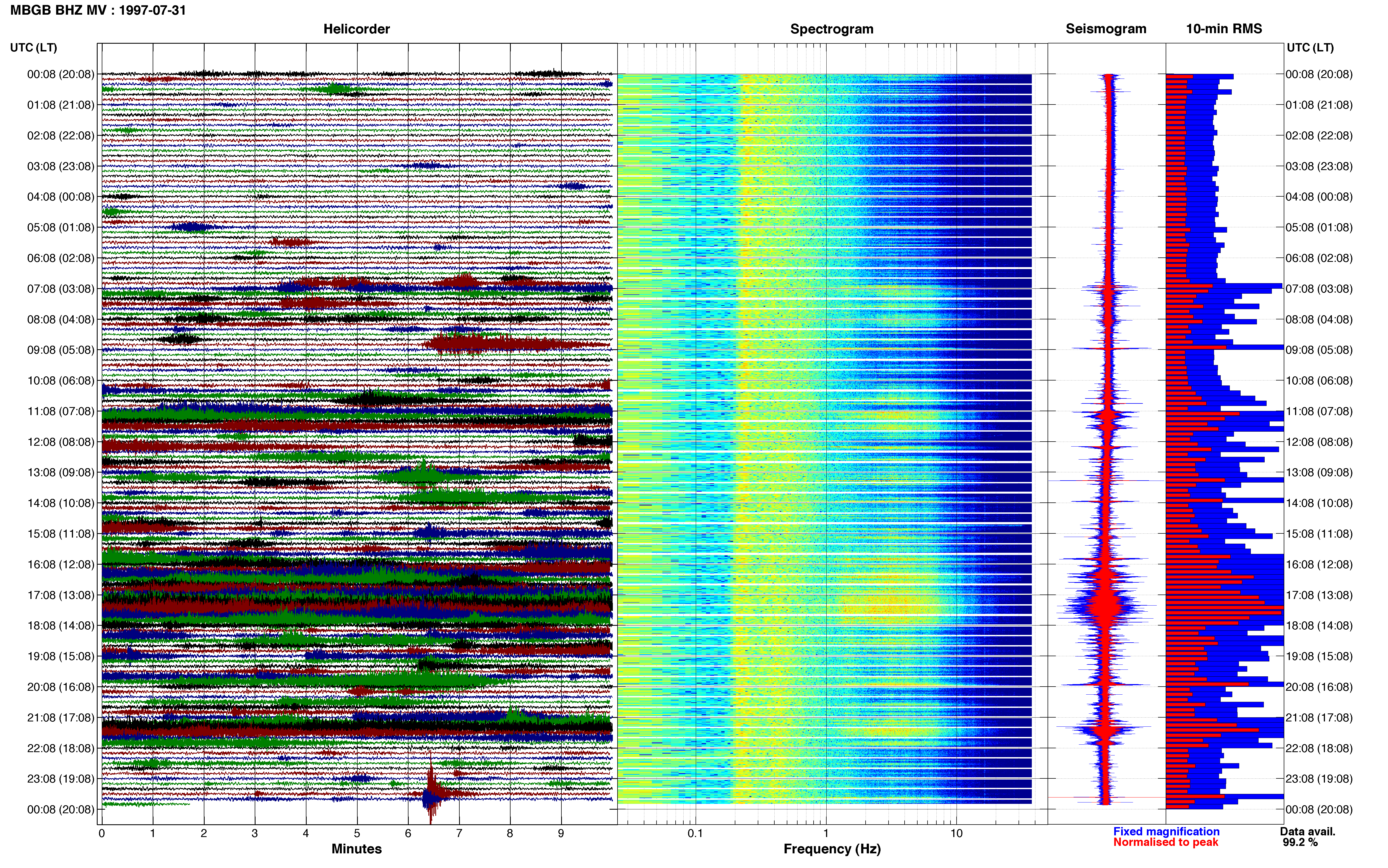Click the left '21:08 (17:08)' time label
Image resolution: width=1388 pixels, height=868 pixels.
[61, 718]
